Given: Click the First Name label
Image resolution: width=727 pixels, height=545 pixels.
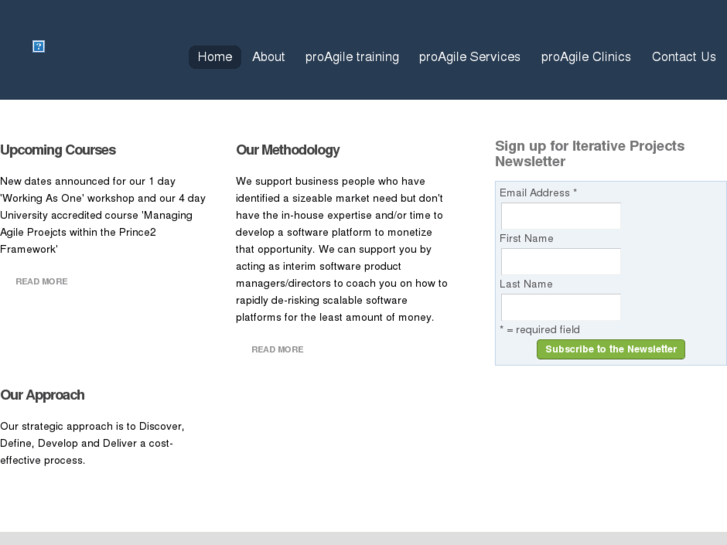Looking at the screenshot, I should (526, 239).
